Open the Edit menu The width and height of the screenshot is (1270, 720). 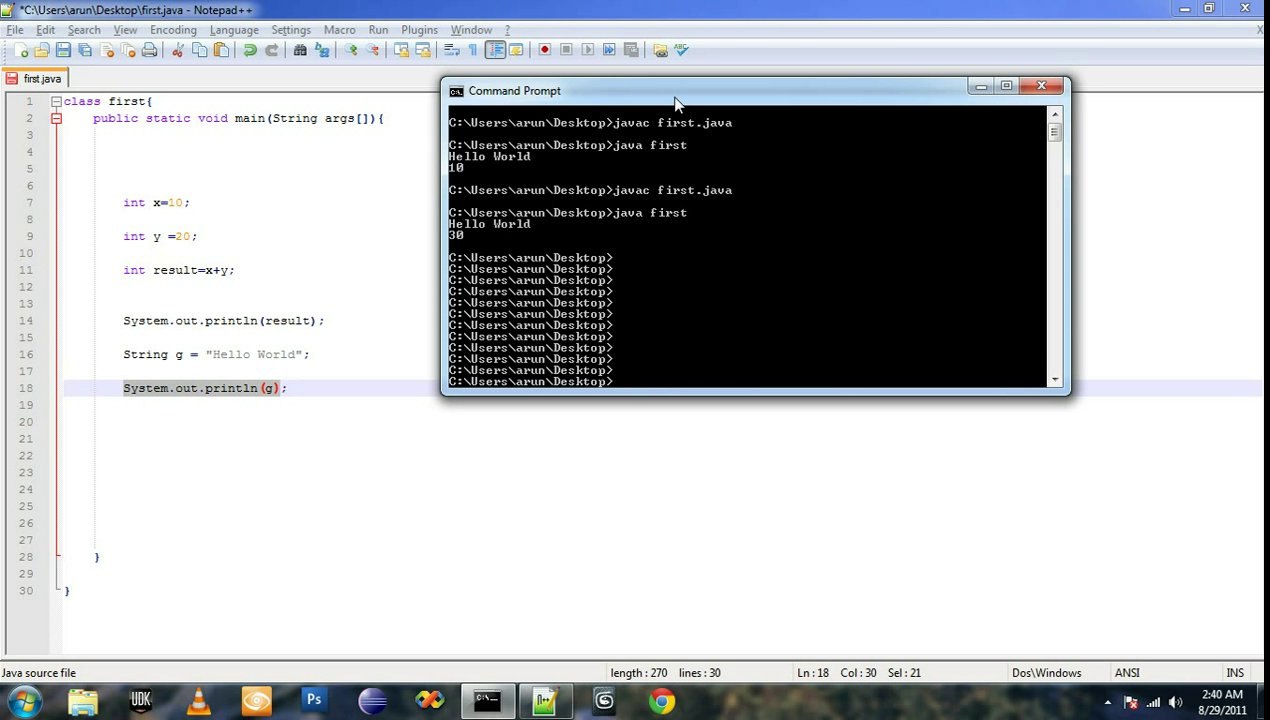[x=45, y=30]
